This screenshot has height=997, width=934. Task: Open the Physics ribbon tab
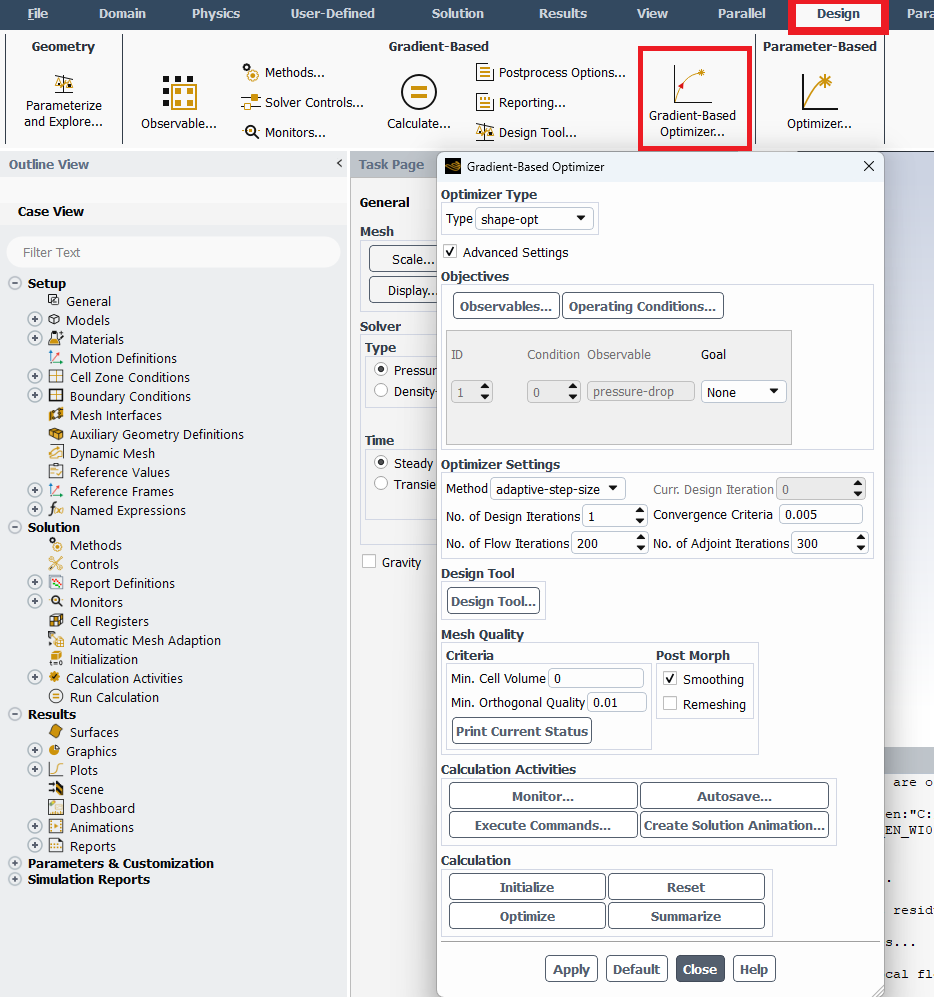[x=215, y=14]
